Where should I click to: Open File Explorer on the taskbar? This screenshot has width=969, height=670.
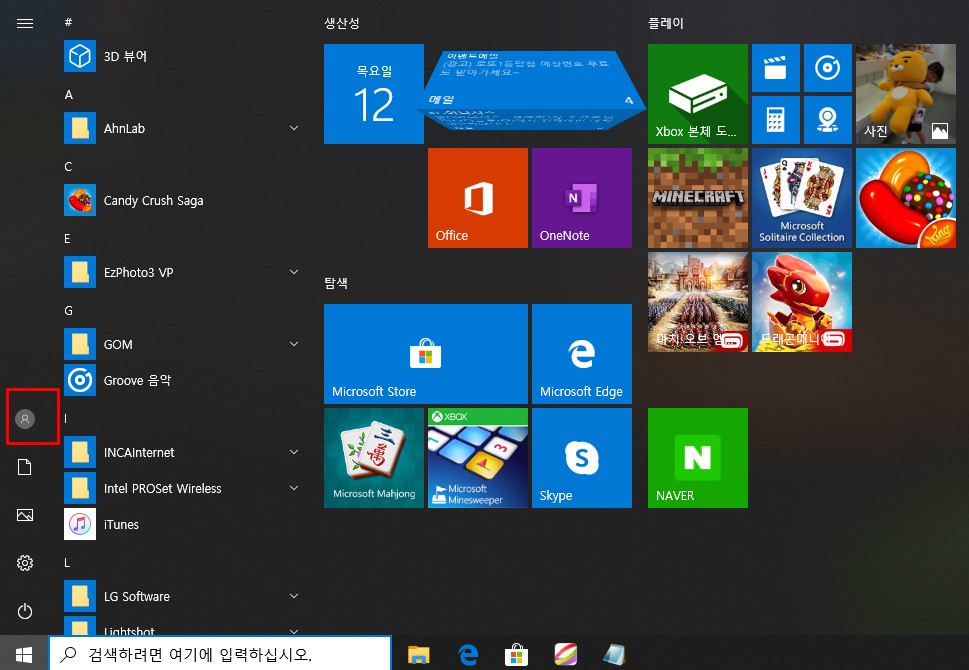pos(418,655)
